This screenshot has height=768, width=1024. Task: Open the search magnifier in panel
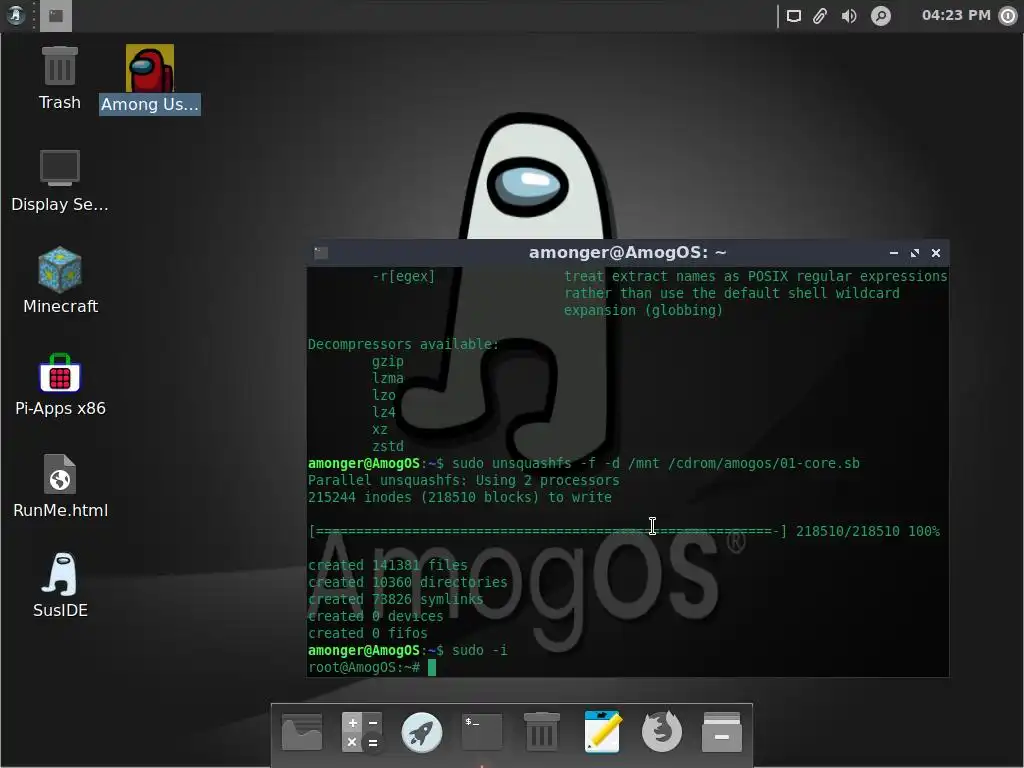click(880, 16)
